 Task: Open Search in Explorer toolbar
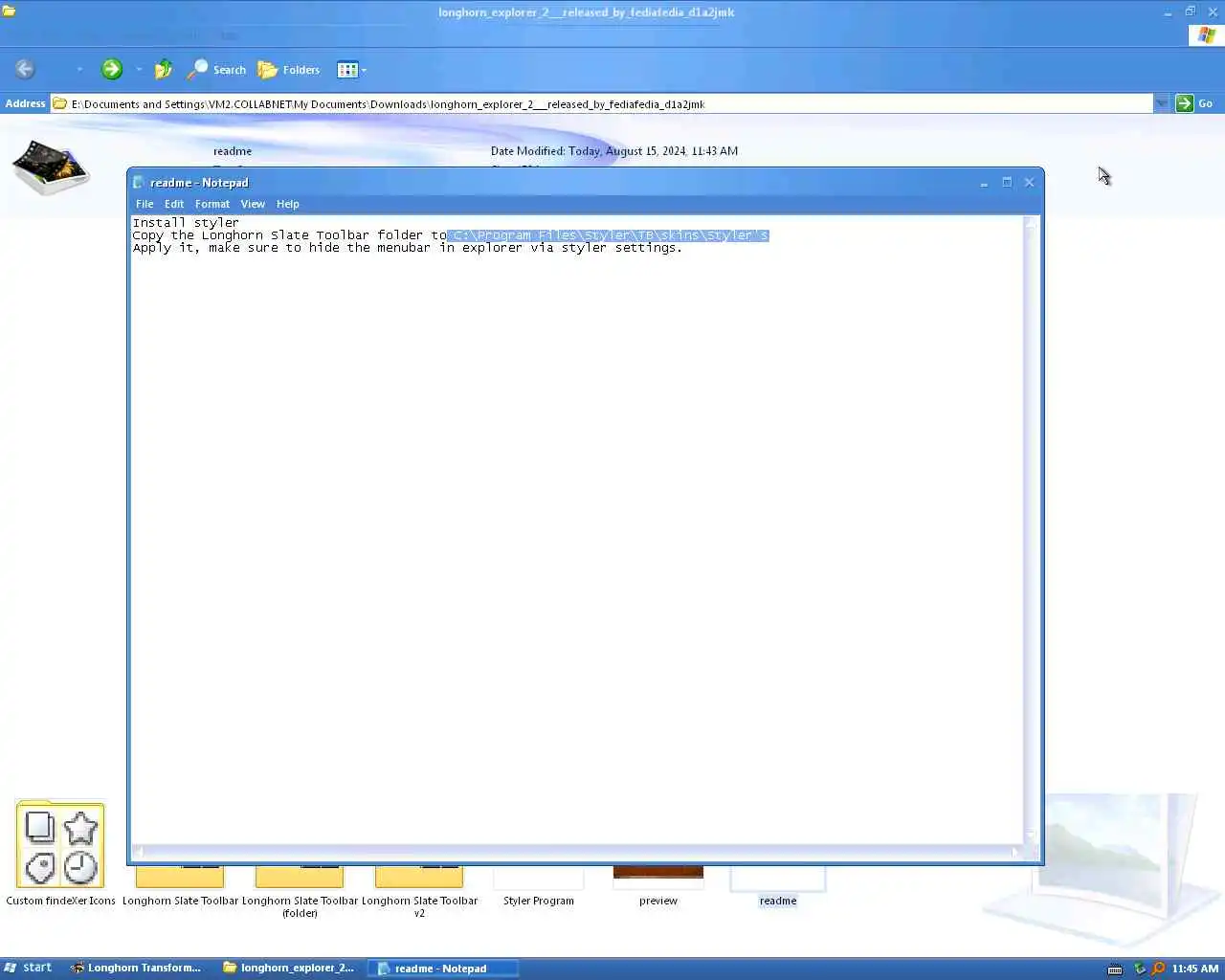click(x=217, y=69)
